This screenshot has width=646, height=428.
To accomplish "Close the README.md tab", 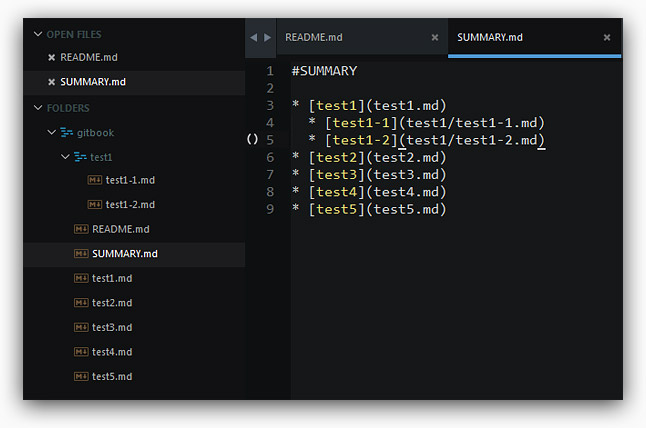I will pyautogui.click(x=435, y=38).
